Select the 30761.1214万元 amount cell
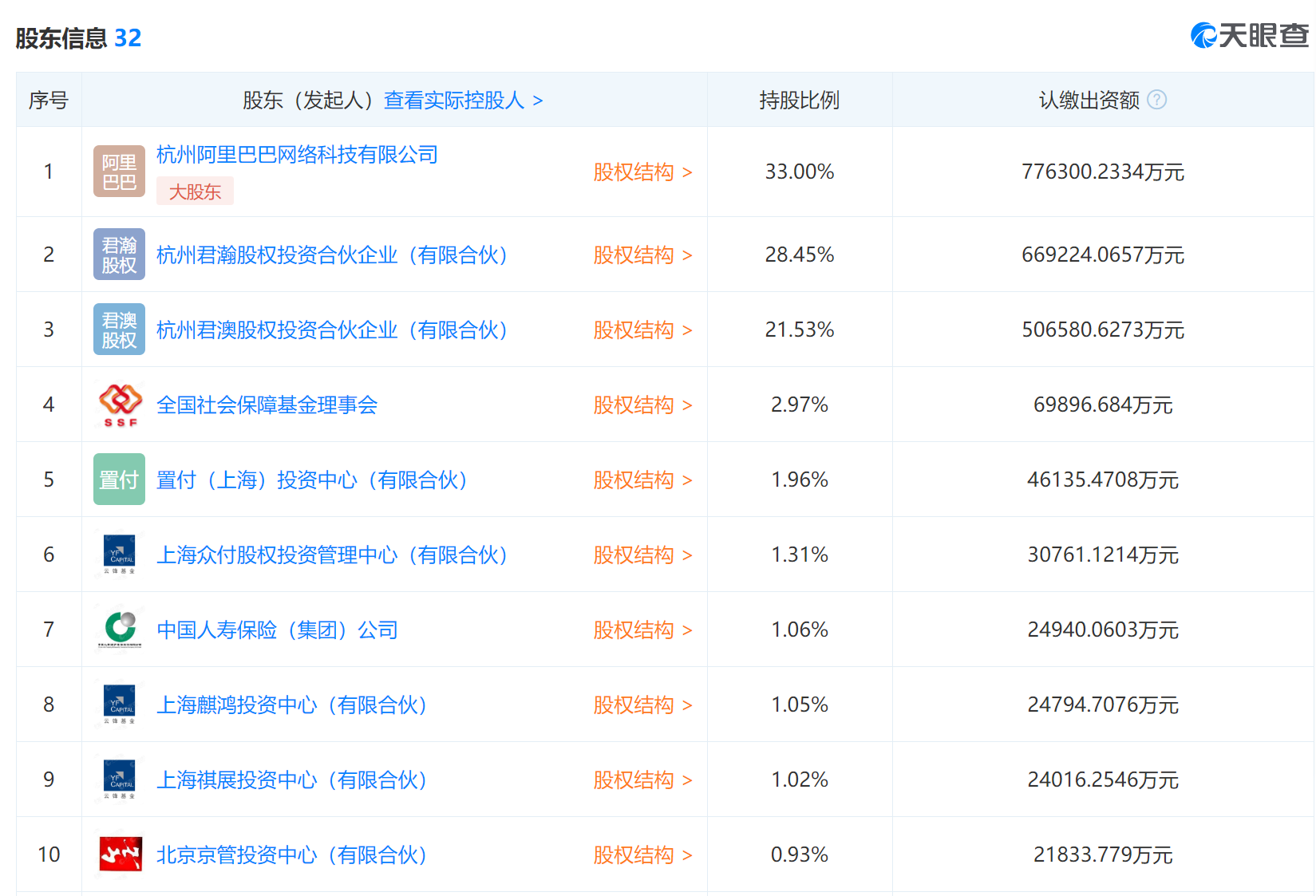This screenshot has height=896, width=1316. (1103, 555)
